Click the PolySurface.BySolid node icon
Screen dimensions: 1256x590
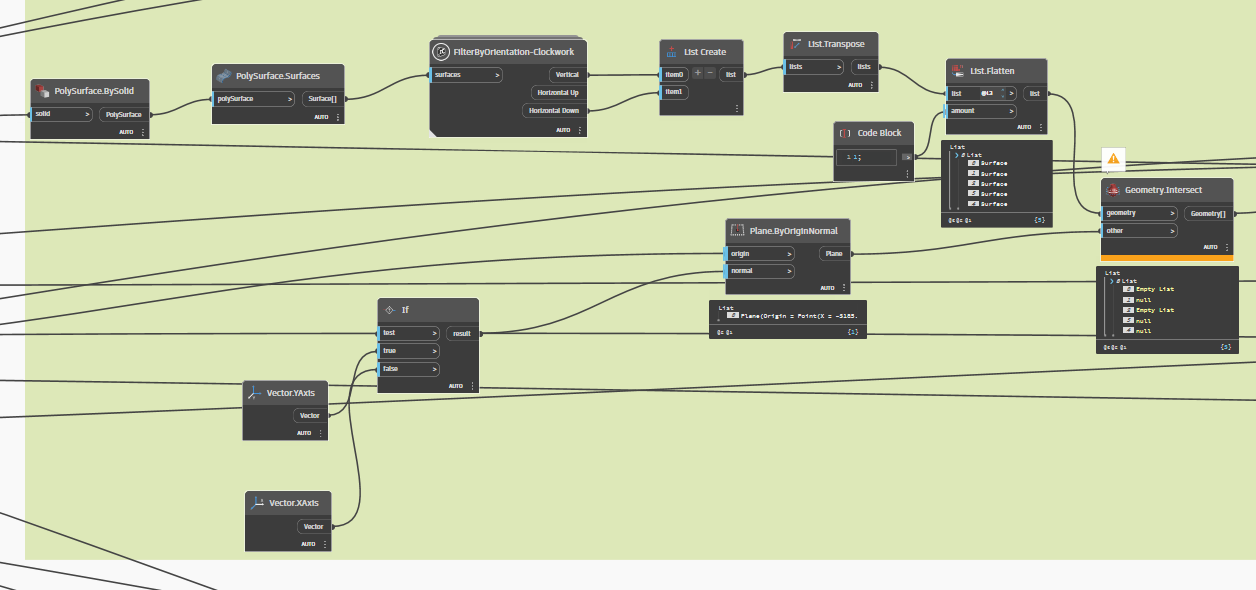[x=43, y=91]
